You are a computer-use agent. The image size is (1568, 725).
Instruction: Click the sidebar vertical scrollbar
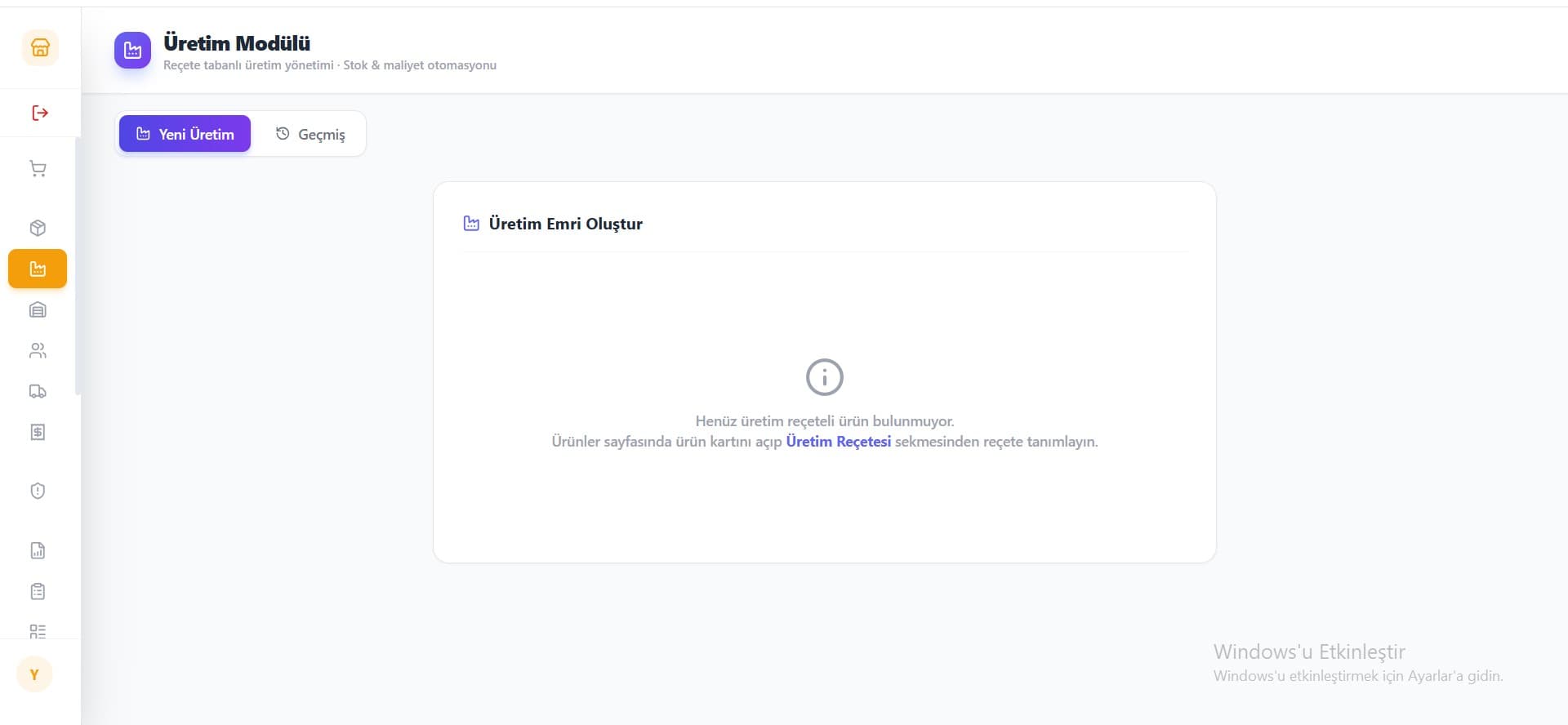78,267
